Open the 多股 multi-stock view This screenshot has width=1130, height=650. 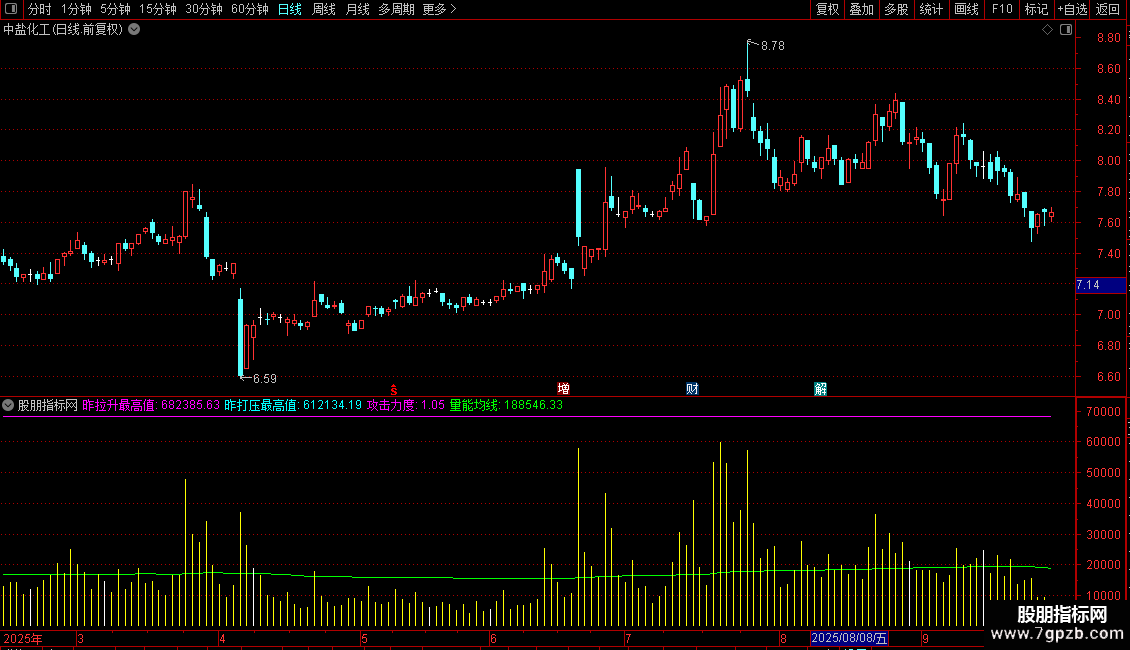coord(896,9)
